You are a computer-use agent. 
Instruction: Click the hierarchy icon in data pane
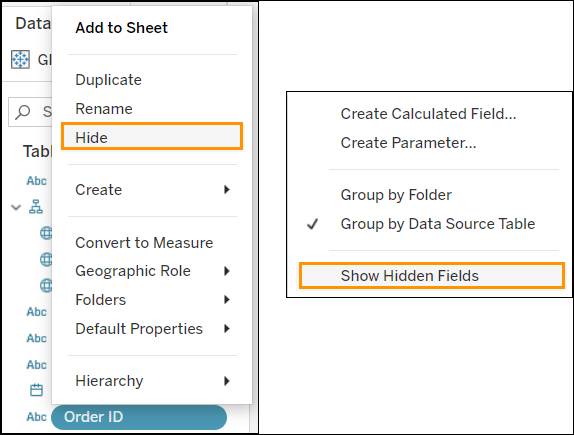click(x=36, y=207)
